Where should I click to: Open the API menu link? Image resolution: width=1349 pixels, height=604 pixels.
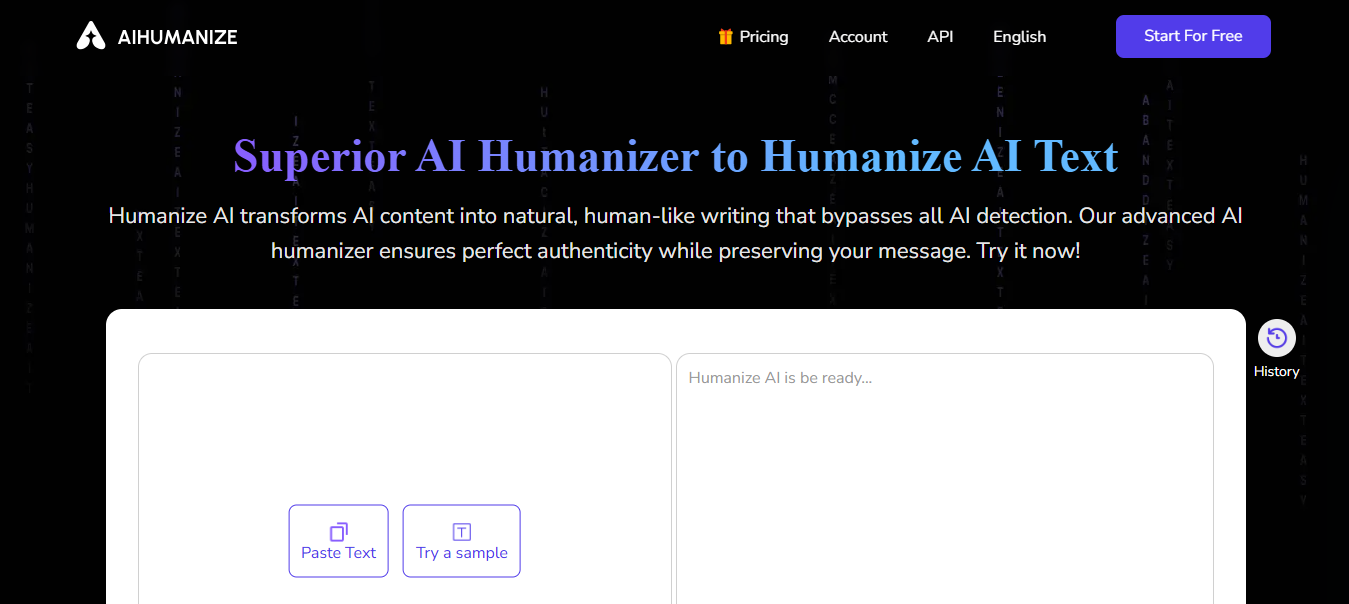point(940,37)
